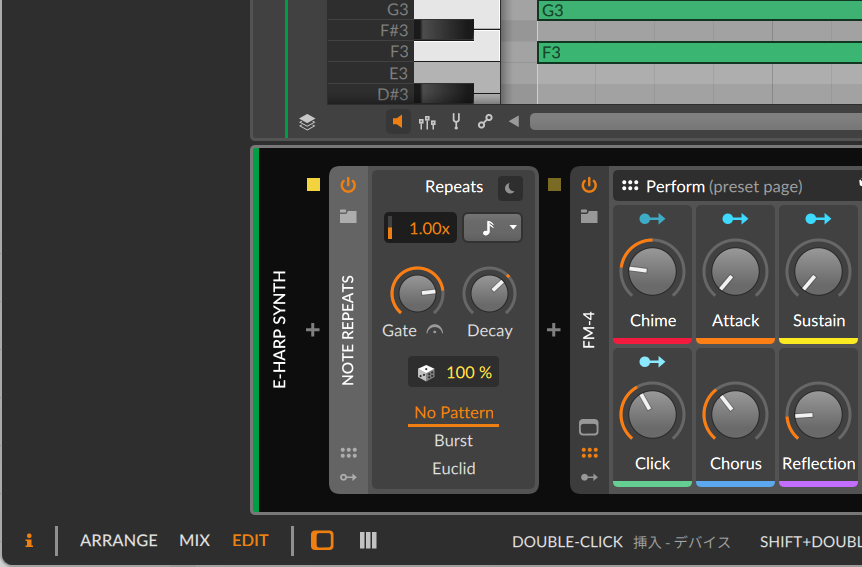
Task: Click the layers stack icon in note editor
Action: [x=307, y=122]
